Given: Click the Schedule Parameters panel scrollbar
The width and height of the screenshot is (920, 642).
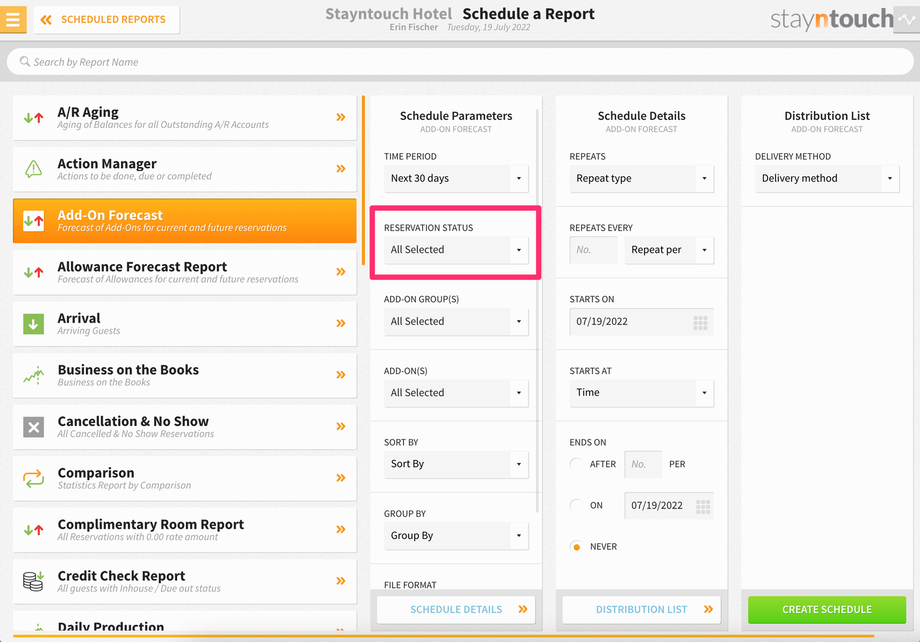Looking at the screenshot, I should coord(537,311).
